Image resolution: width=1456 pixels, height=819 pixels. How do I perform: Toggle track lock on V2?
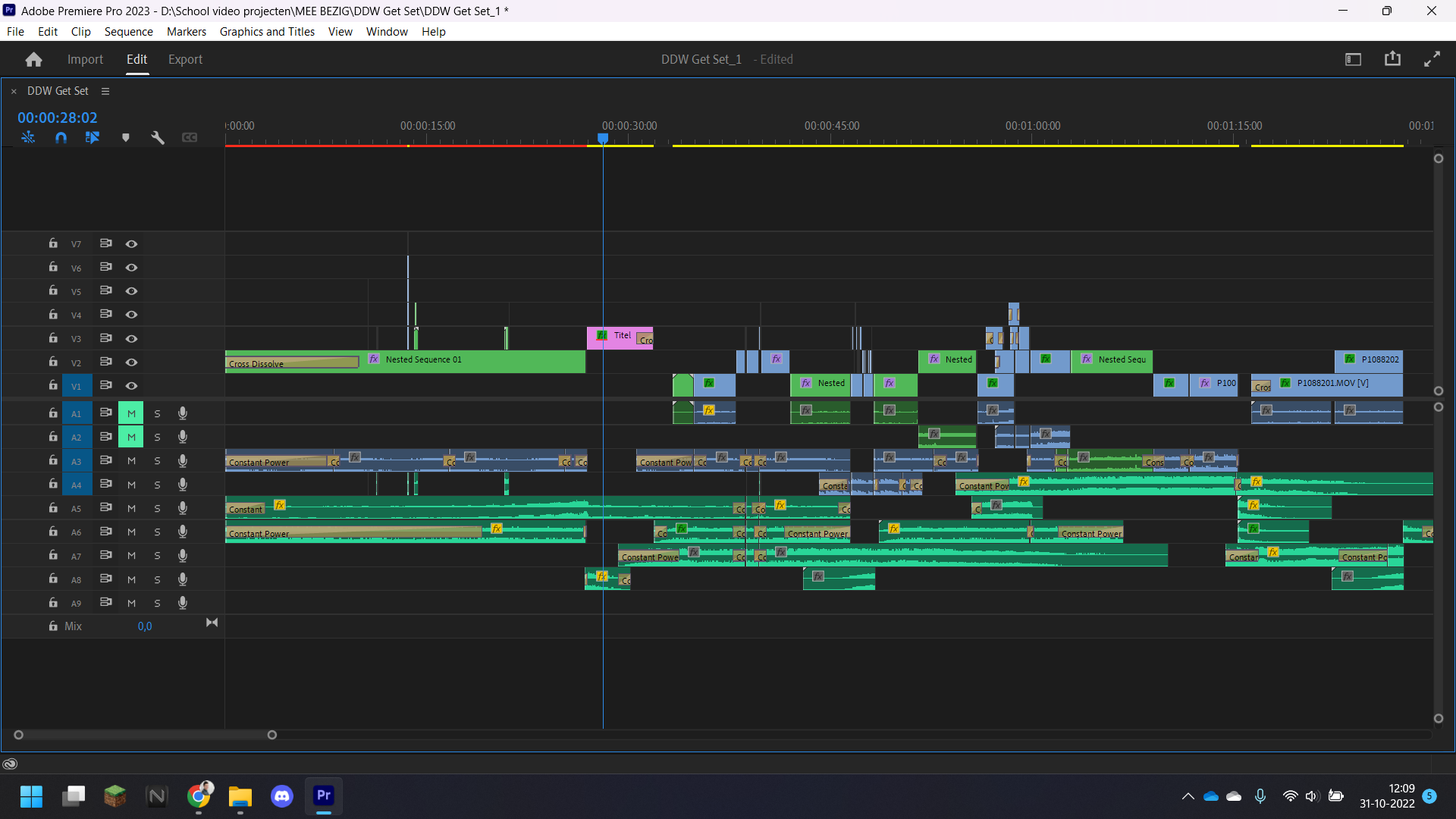[53, 362]
